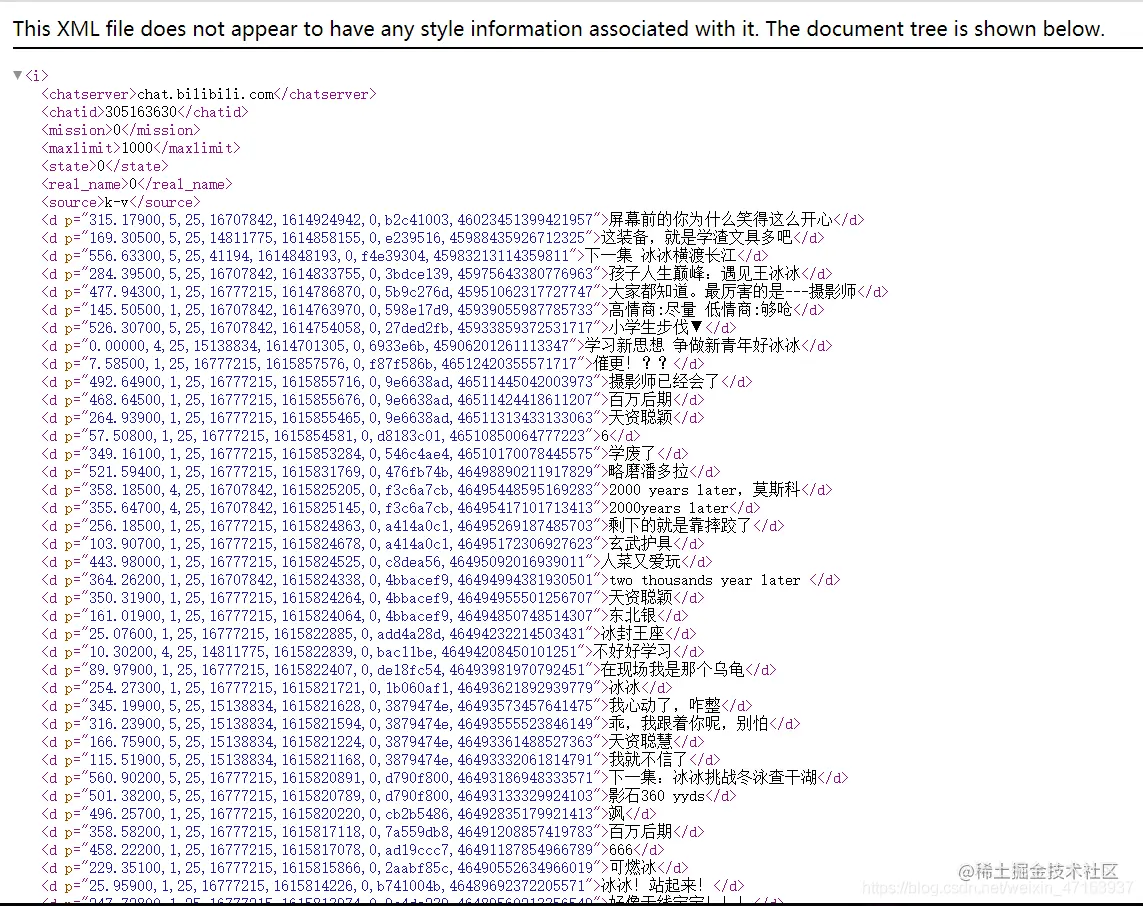Select the comment 下一集 冰冰横渡长江
This screenshot has width=1143, height=906.
click(x=660, y=256)
